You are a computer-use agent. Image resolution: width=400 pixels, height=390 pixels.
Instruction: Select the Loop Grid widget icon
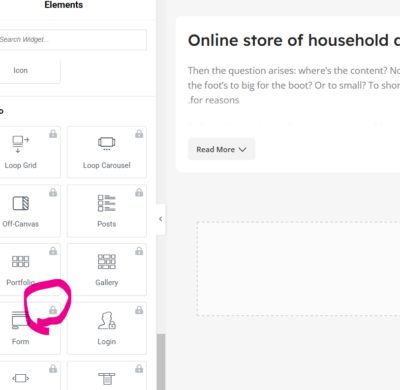(21, 144)
